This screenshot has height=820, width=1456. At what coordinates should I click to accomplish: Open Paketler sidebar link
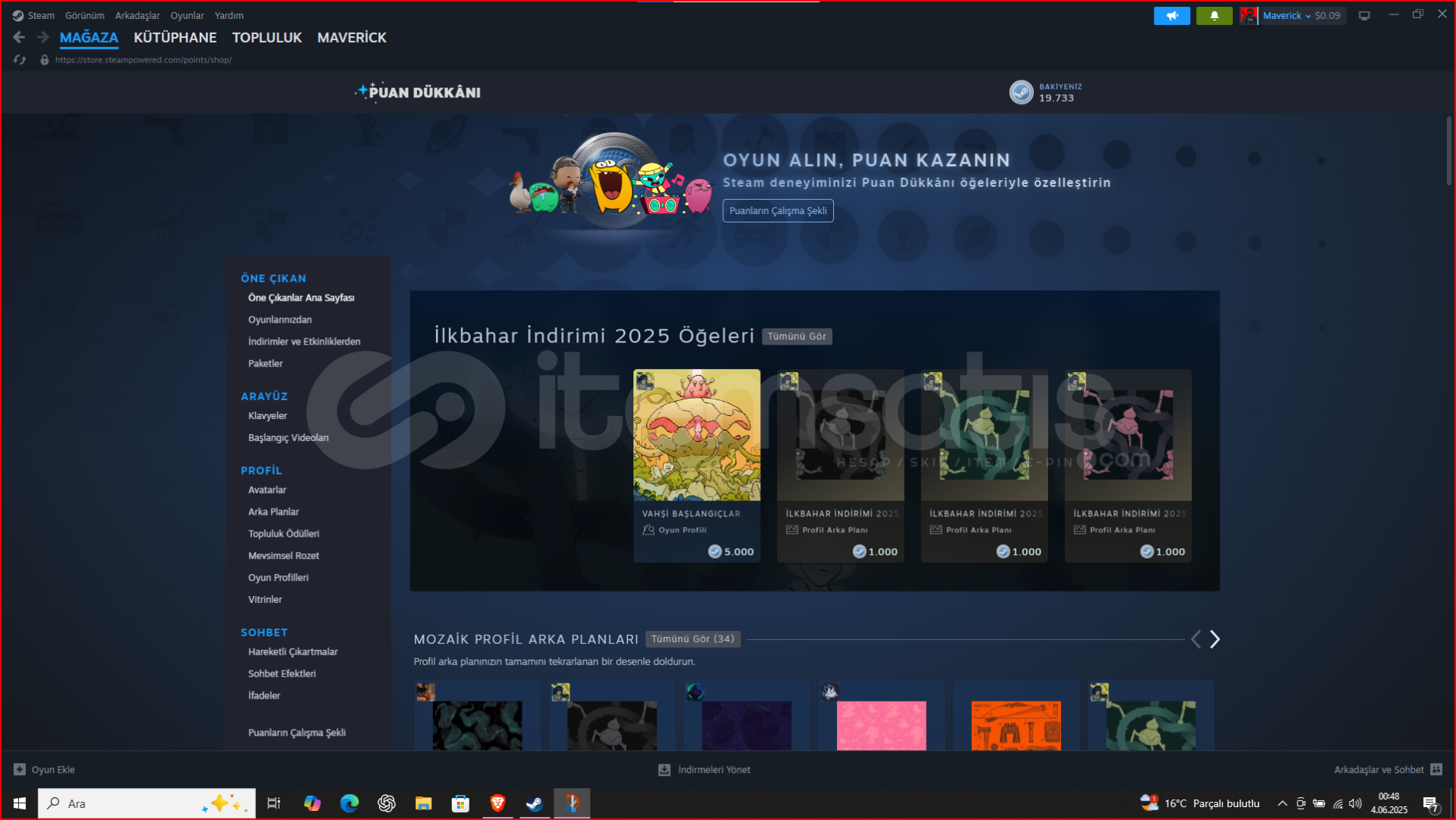pyautogui.click(x=265, y=364)
